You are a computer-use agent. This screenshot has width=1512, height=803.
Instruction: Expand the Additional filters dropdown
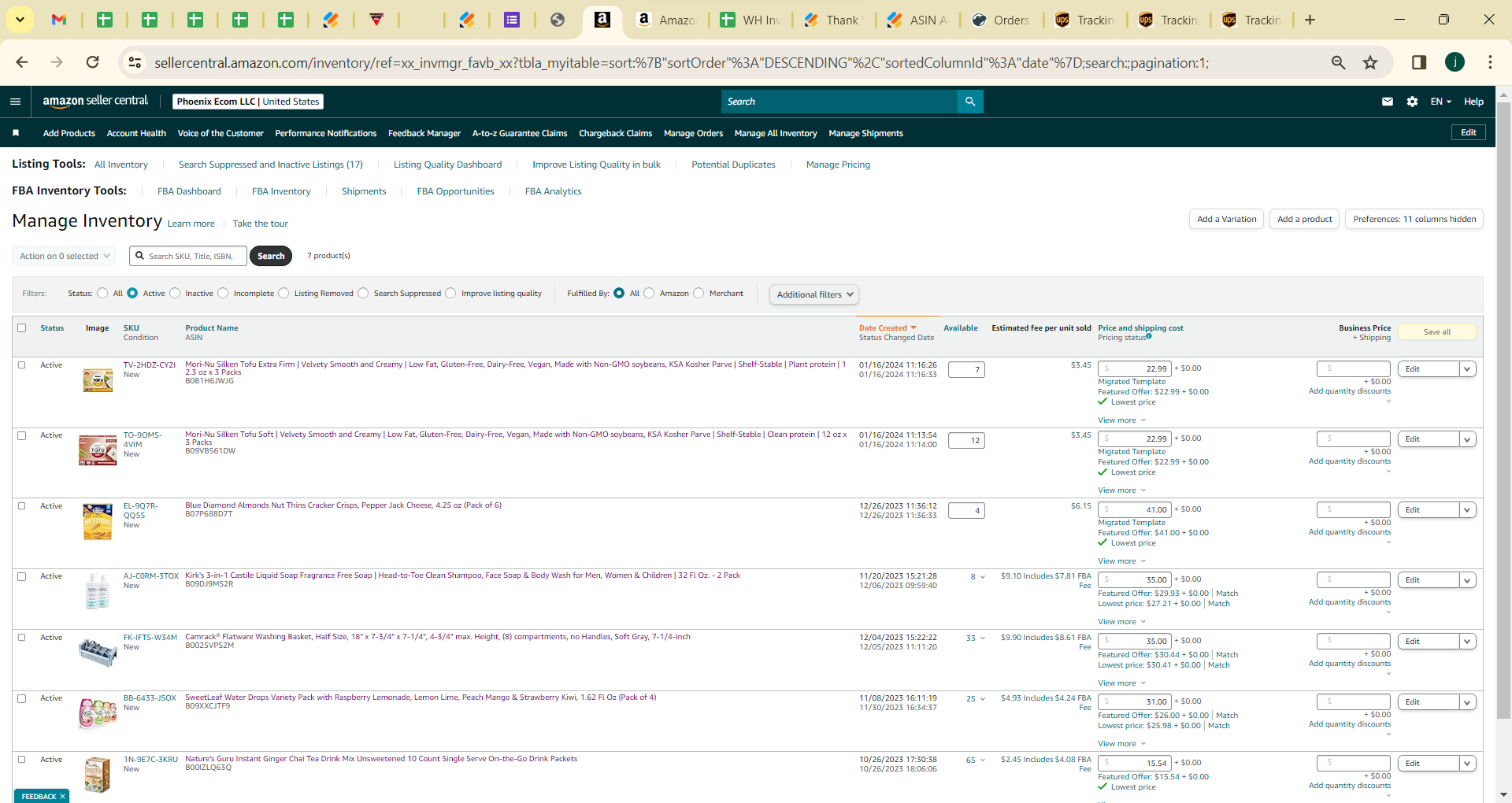tap(814, 294)
